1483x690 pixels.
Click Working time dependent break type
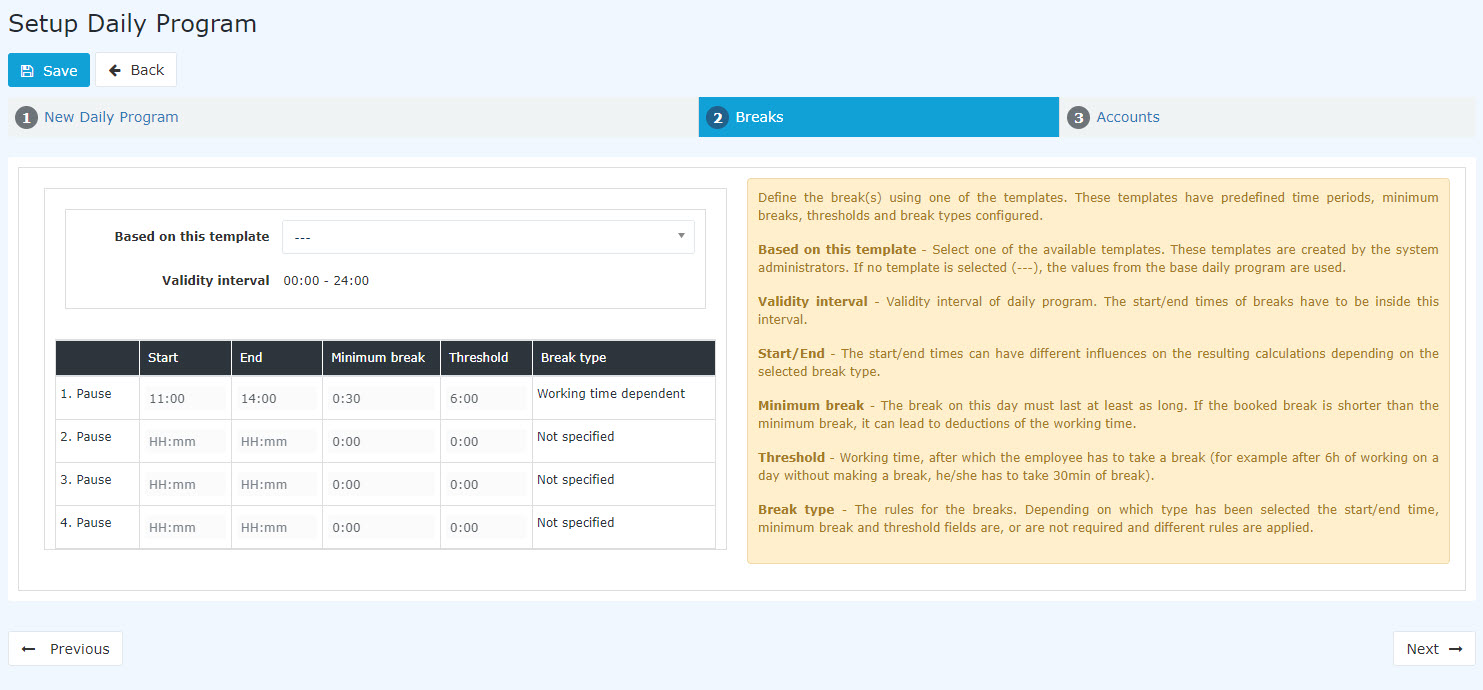[611, 394]
